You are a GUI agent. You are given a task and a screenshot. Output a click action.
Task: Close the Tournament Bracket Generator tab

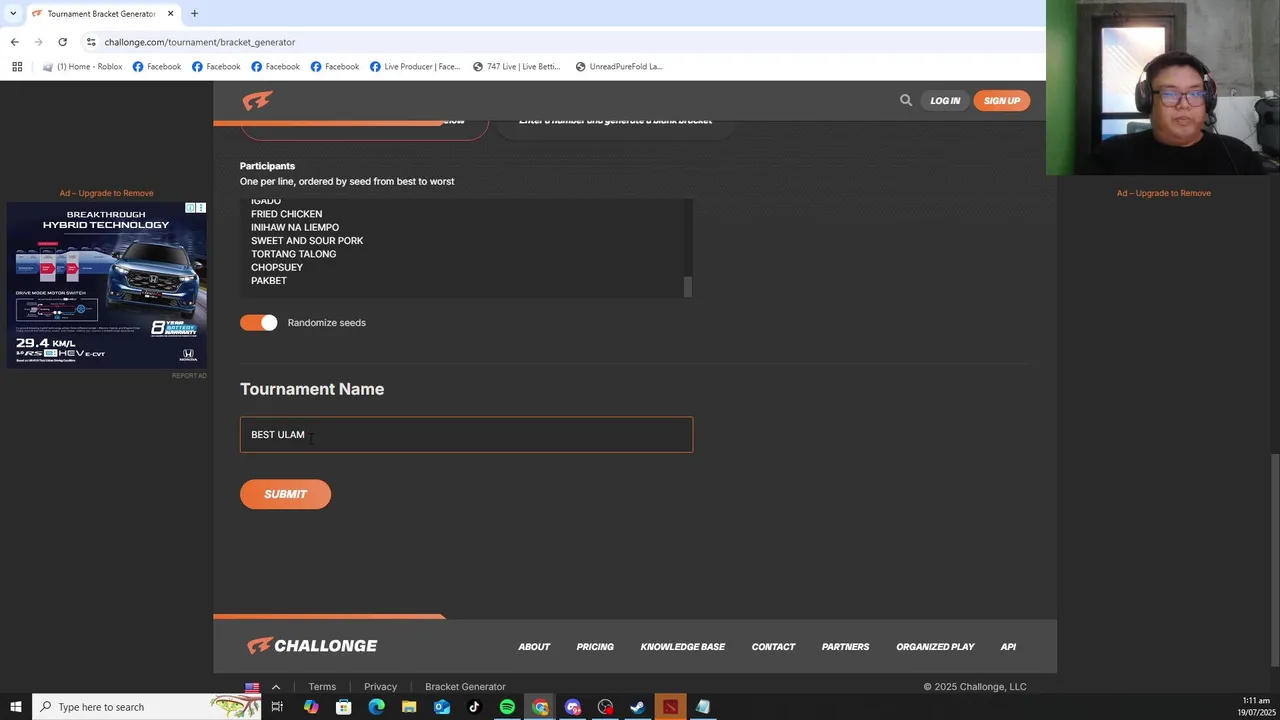point(170,14)
